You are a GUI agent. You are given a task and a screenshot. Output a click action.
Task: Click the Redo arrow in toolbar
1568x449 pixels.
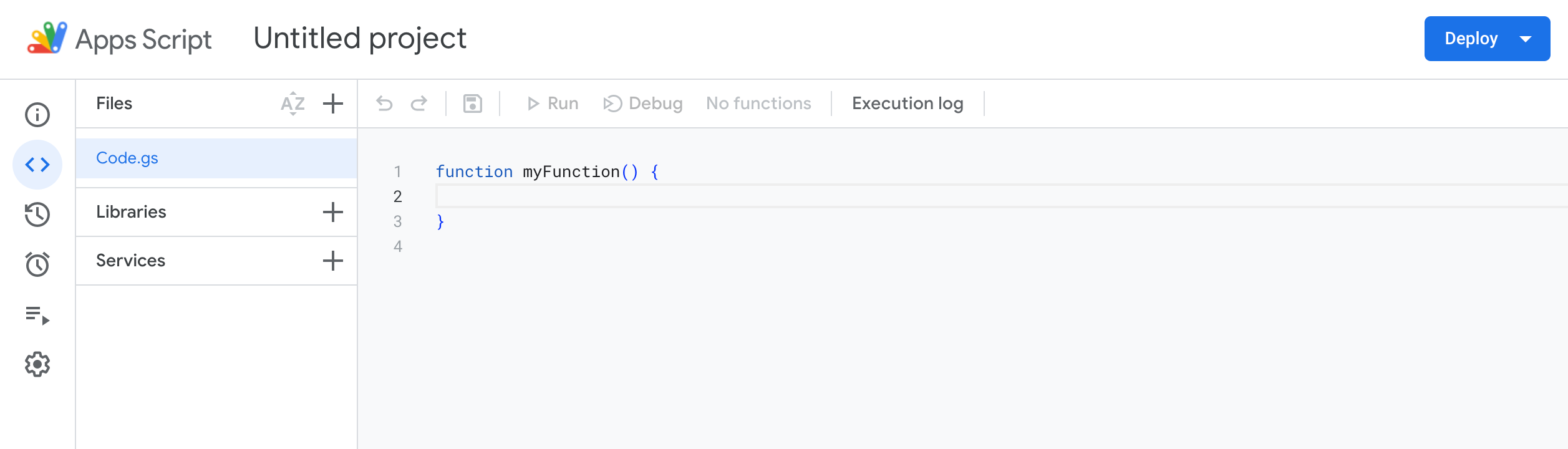419,104
